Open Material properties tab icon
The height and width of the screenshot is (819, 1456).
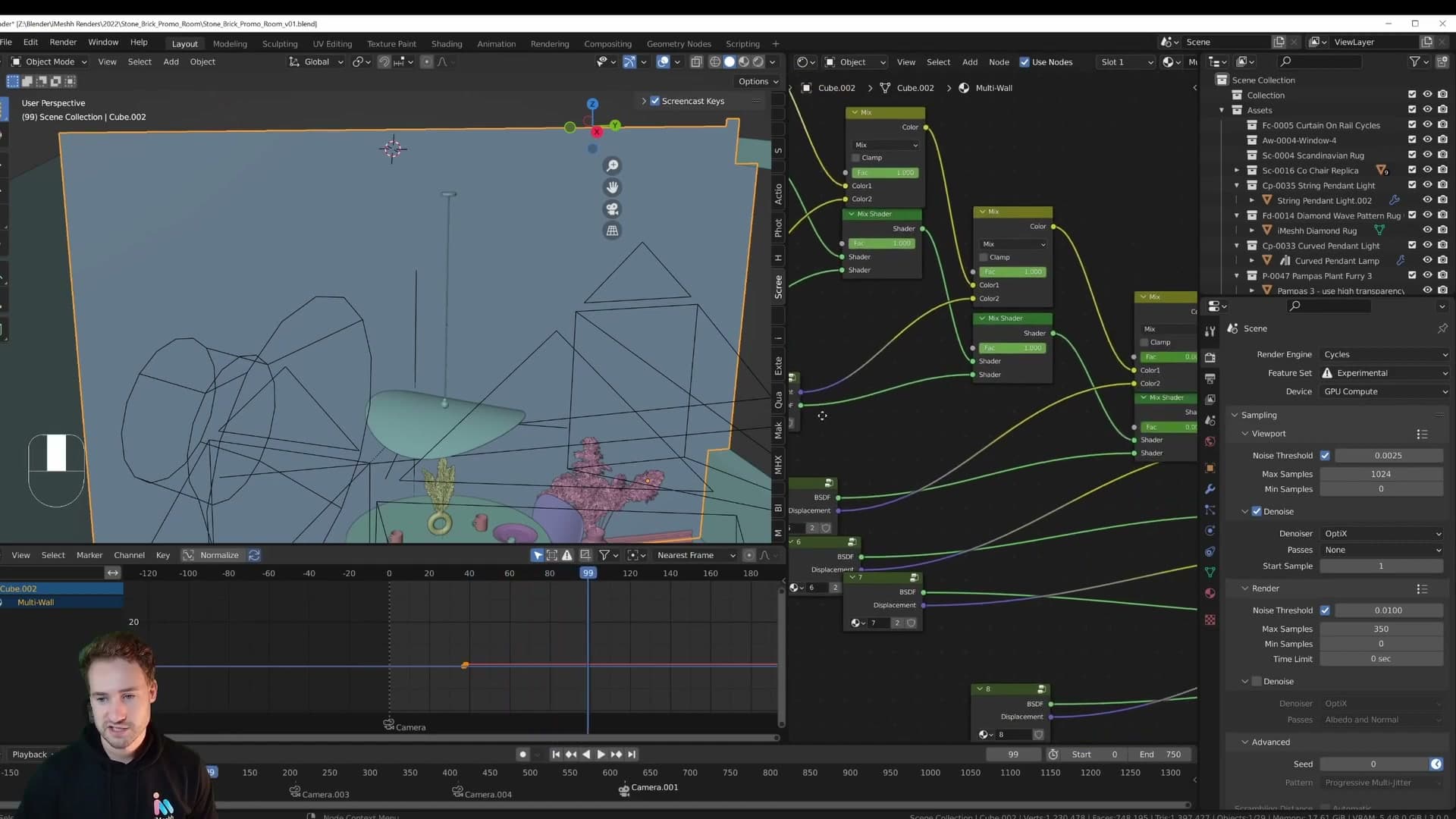(1210, 593)
